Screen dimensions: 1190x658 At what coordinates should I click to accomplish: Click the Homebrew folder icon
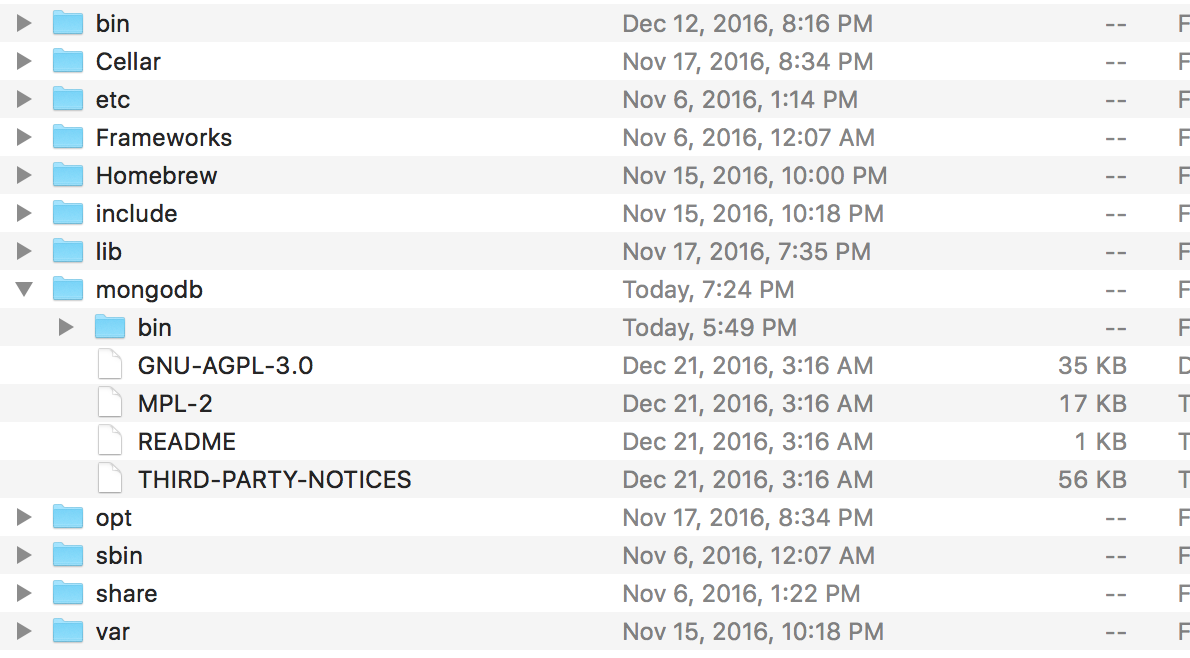pos(68,175)
